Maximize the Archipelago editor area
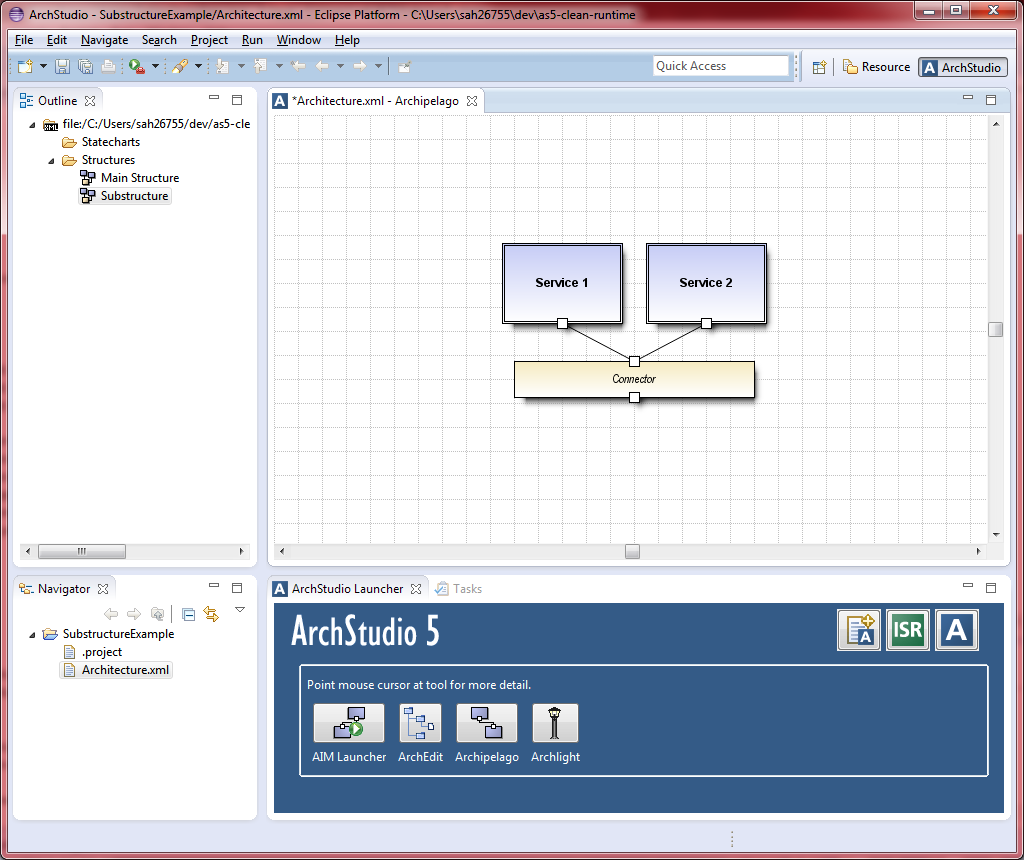Screen dimensions: 1024x860 click(991, 99)
